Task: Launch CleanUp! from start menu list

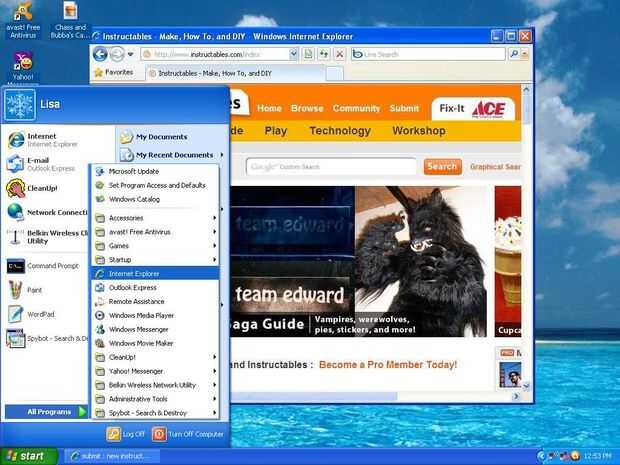Action: (32, 188)
